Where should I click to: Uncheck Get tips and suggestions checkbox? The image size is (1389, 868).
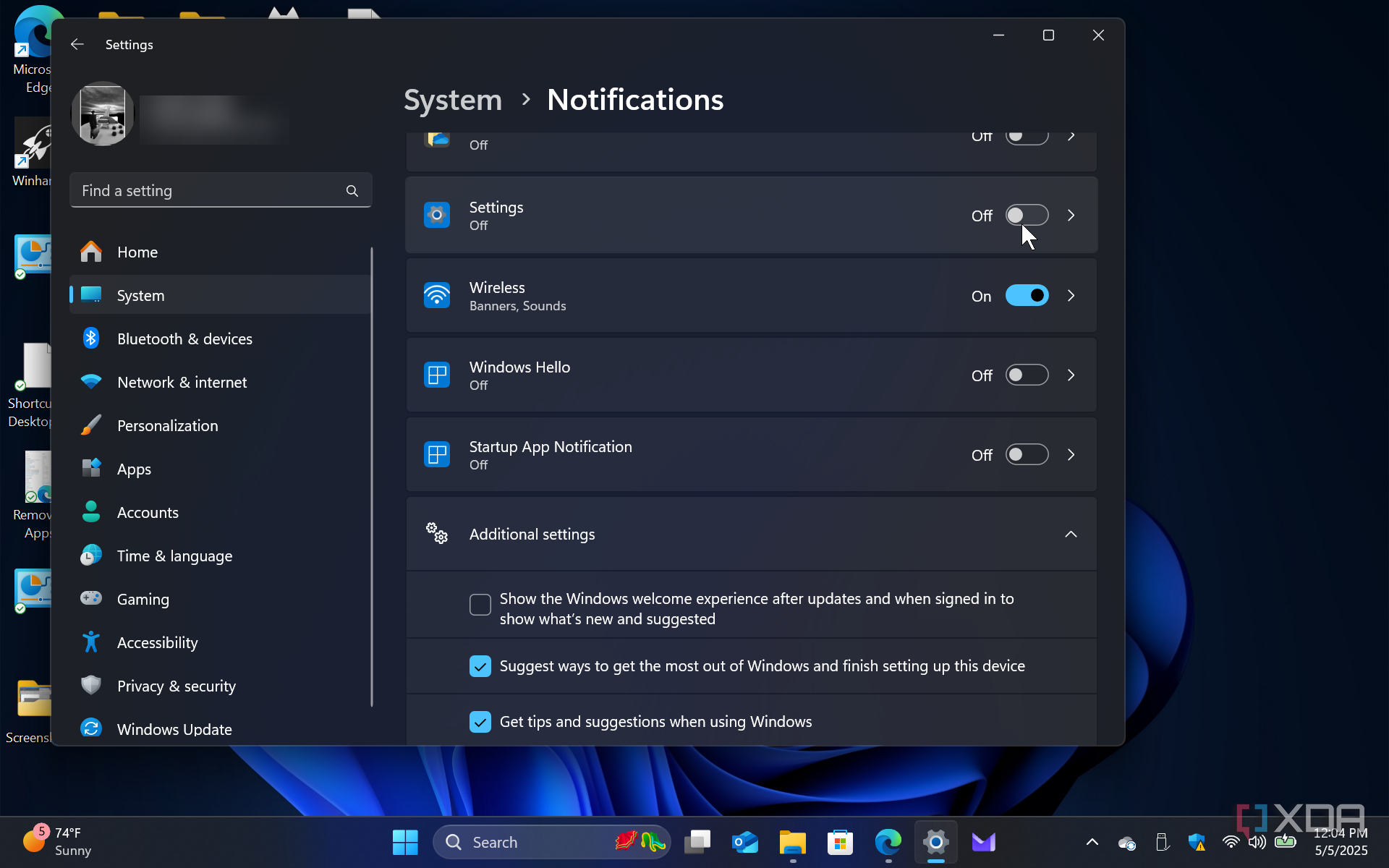480,722
